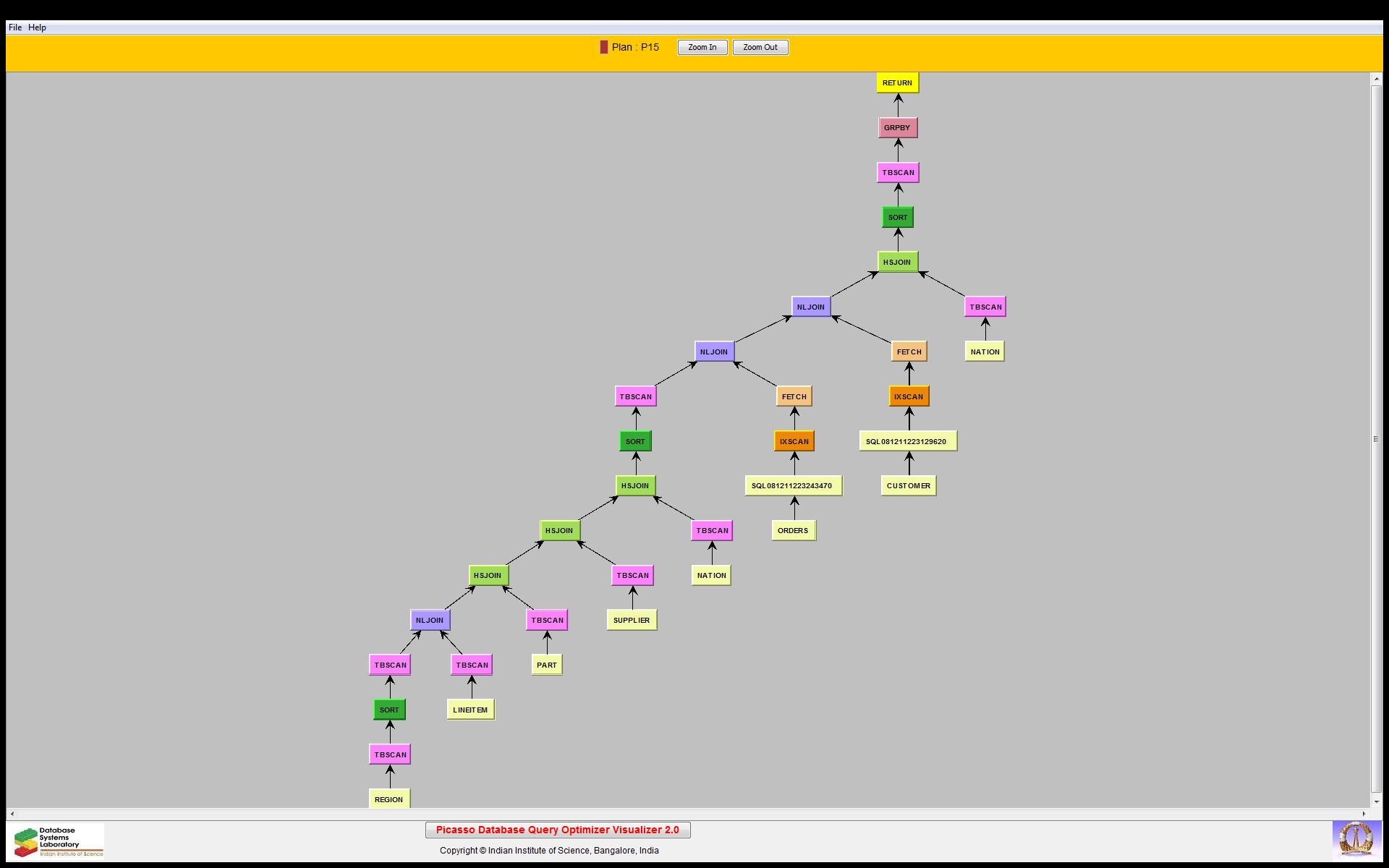
Task: Select index node SQL081211223243470
Action: (x=793, y=485)
